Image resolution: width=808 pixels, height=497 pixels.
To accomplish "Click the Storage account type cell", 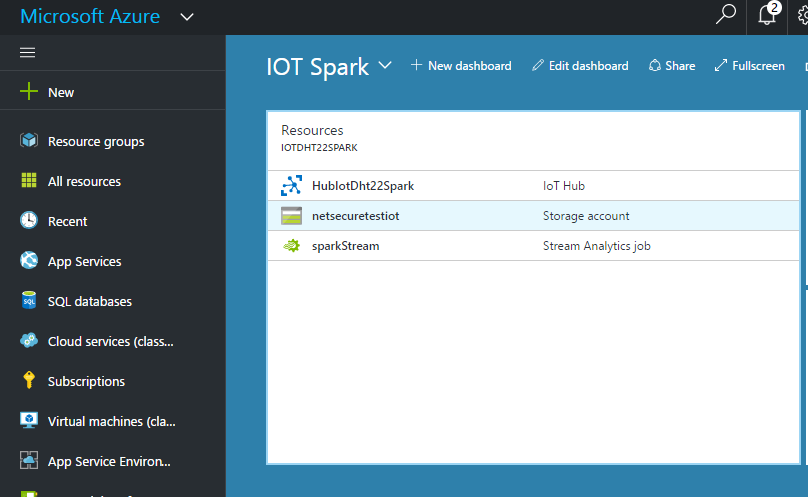I will [586, 216].
